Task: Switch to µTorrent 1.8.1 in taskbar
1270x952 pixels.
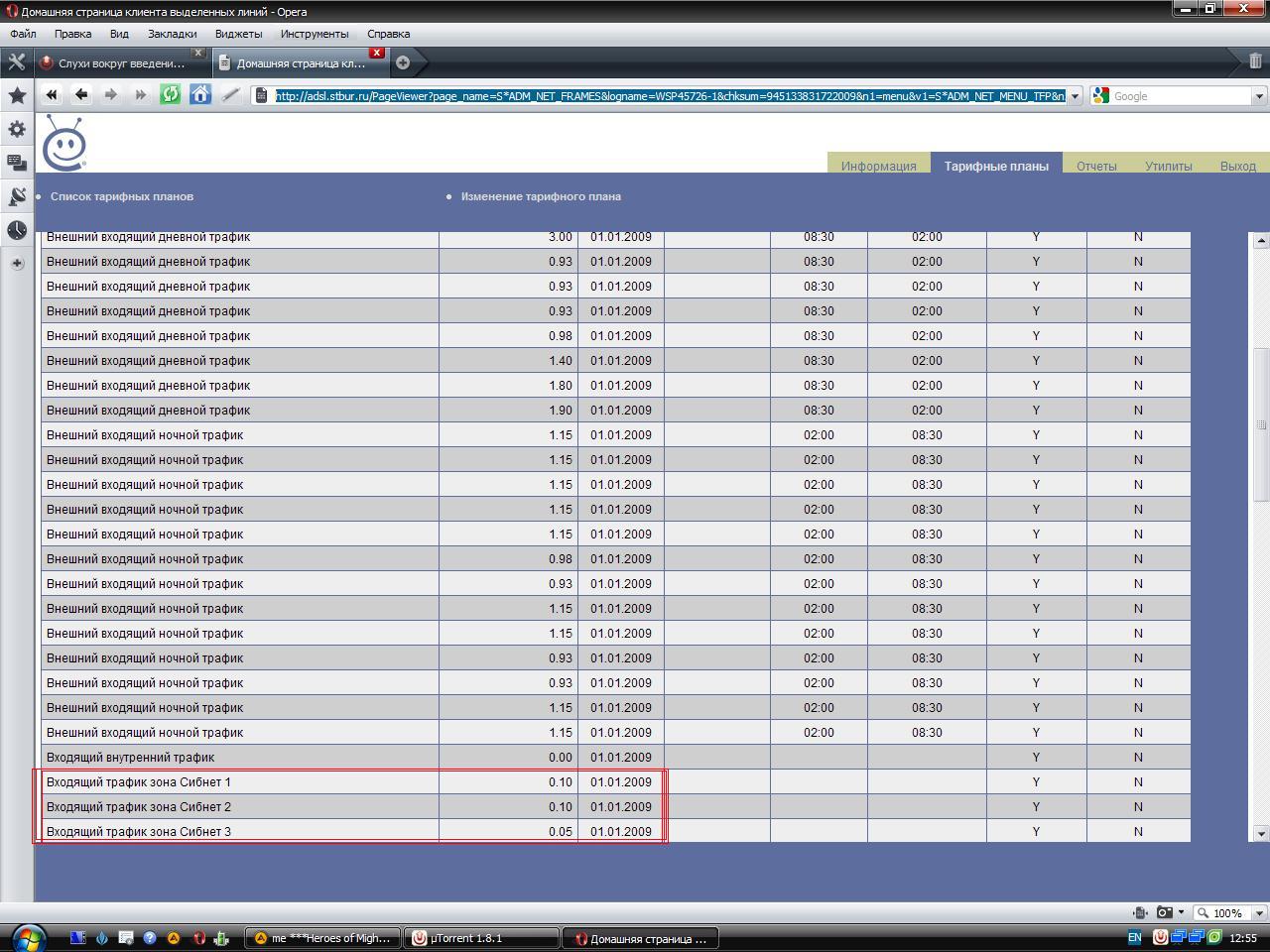Action: 481,938
